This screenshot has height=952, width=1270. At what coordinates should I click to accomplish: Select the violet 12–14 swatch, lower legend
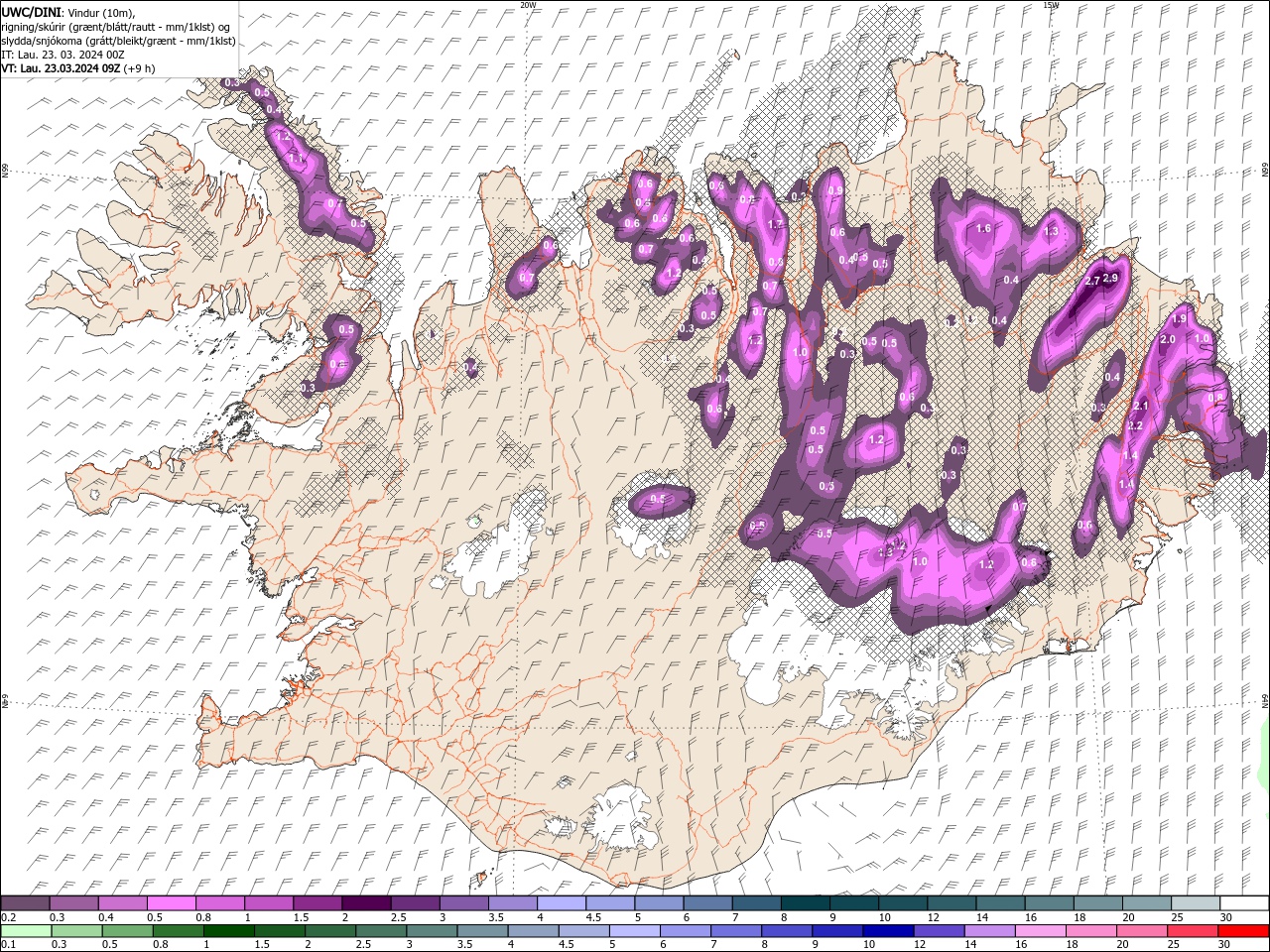pyautogui.click(x=938, y=931)
